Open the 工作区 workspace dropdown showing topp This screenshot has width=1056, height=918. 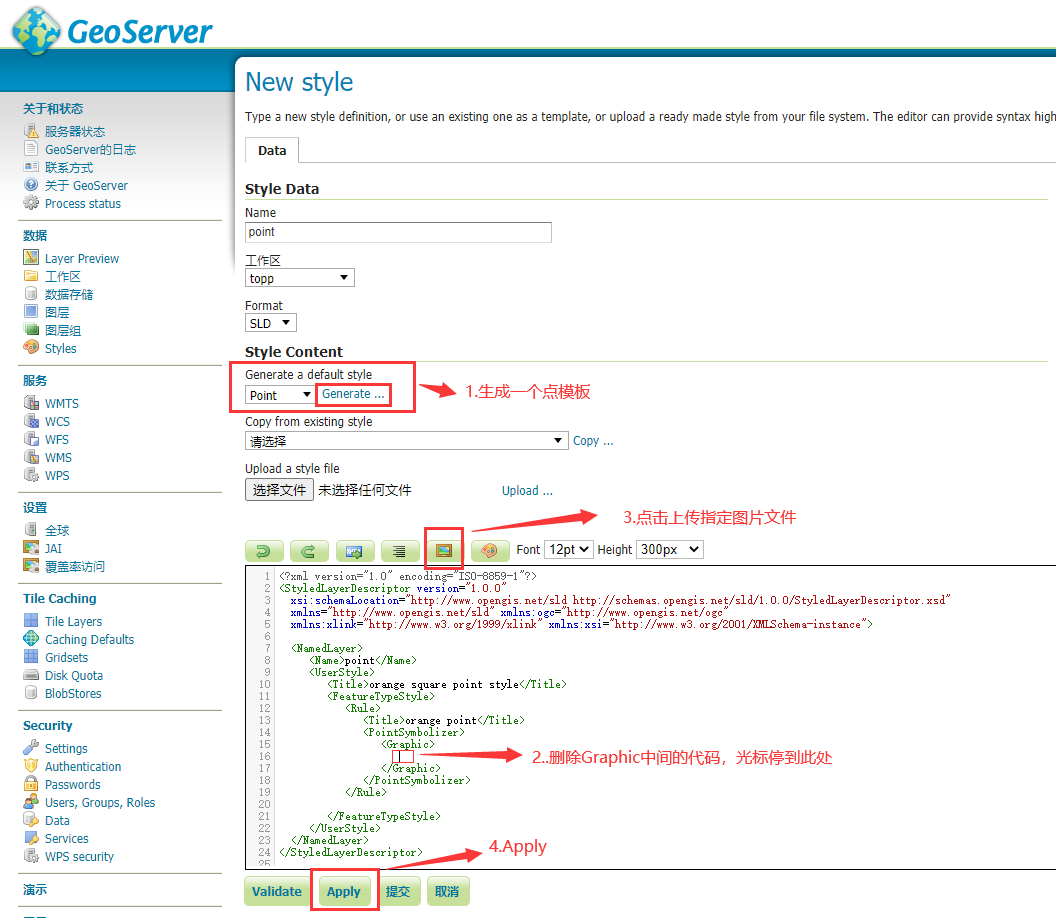pos(299,277)
